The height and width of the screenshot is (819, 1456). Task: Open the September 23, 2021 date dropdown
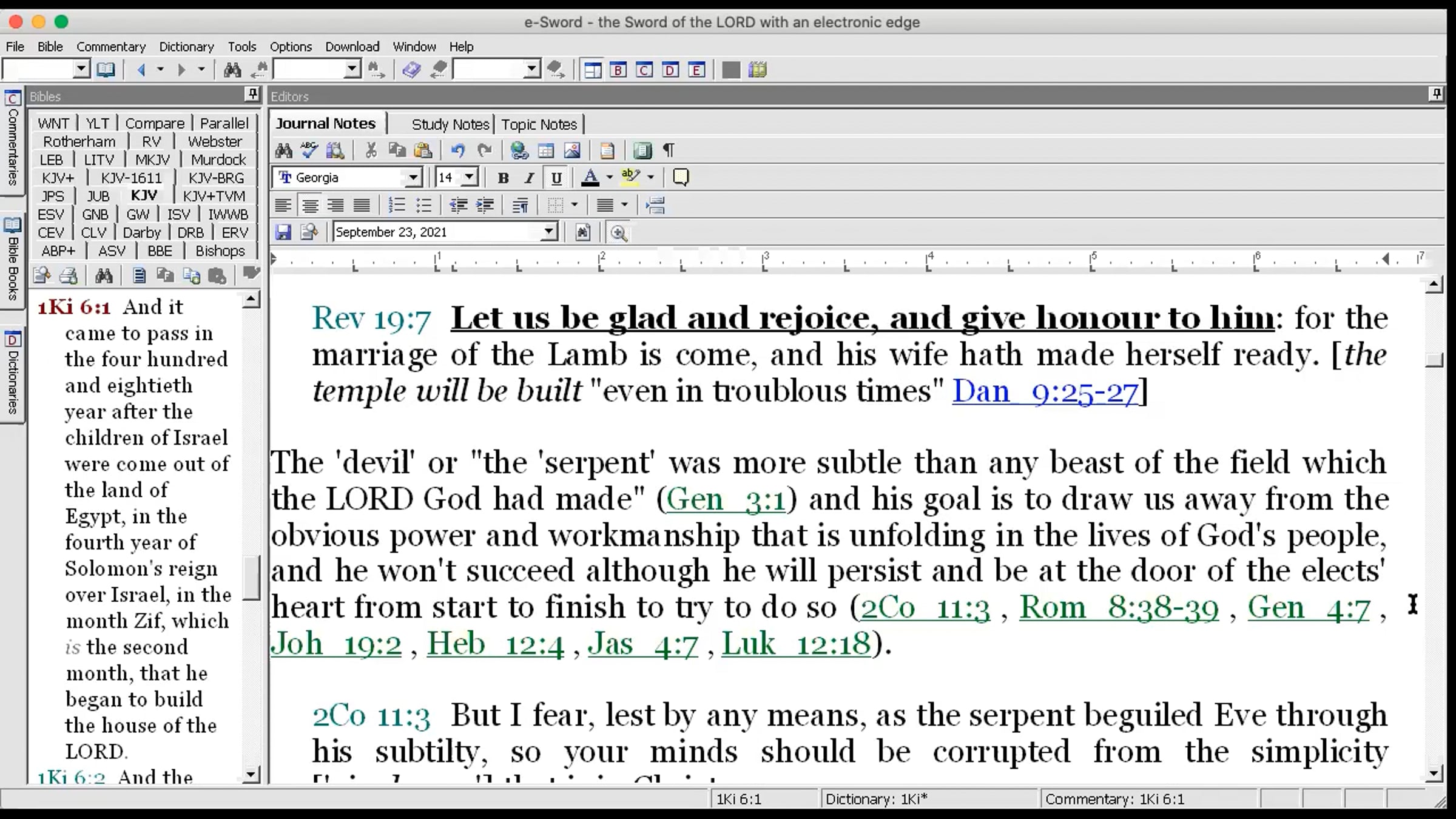tap(548, 232)
